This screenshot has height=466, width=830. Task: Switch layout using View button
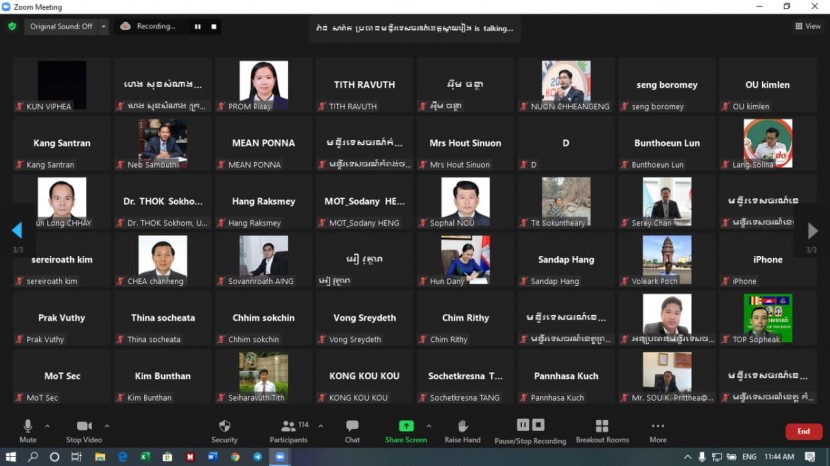807,26
